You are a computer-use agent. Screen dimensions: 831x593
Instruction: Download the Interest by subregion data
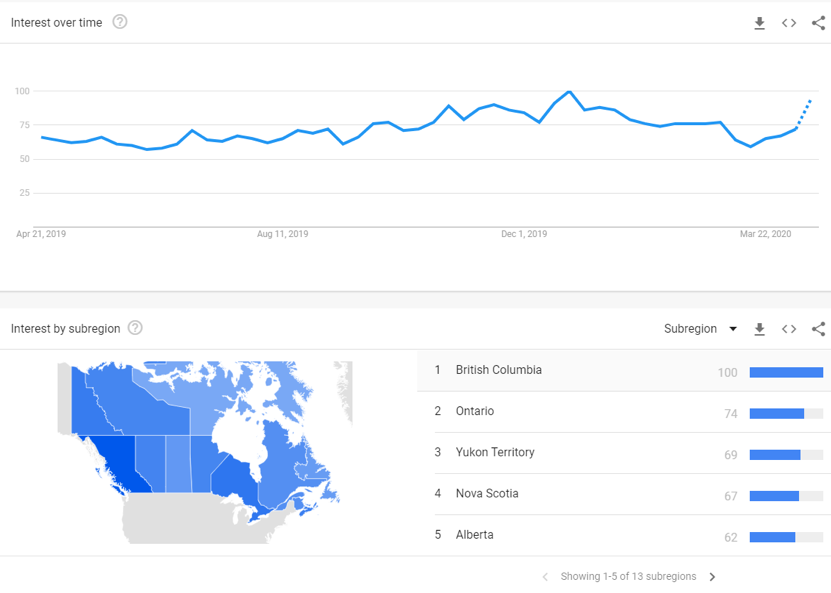tap(759, 329)
